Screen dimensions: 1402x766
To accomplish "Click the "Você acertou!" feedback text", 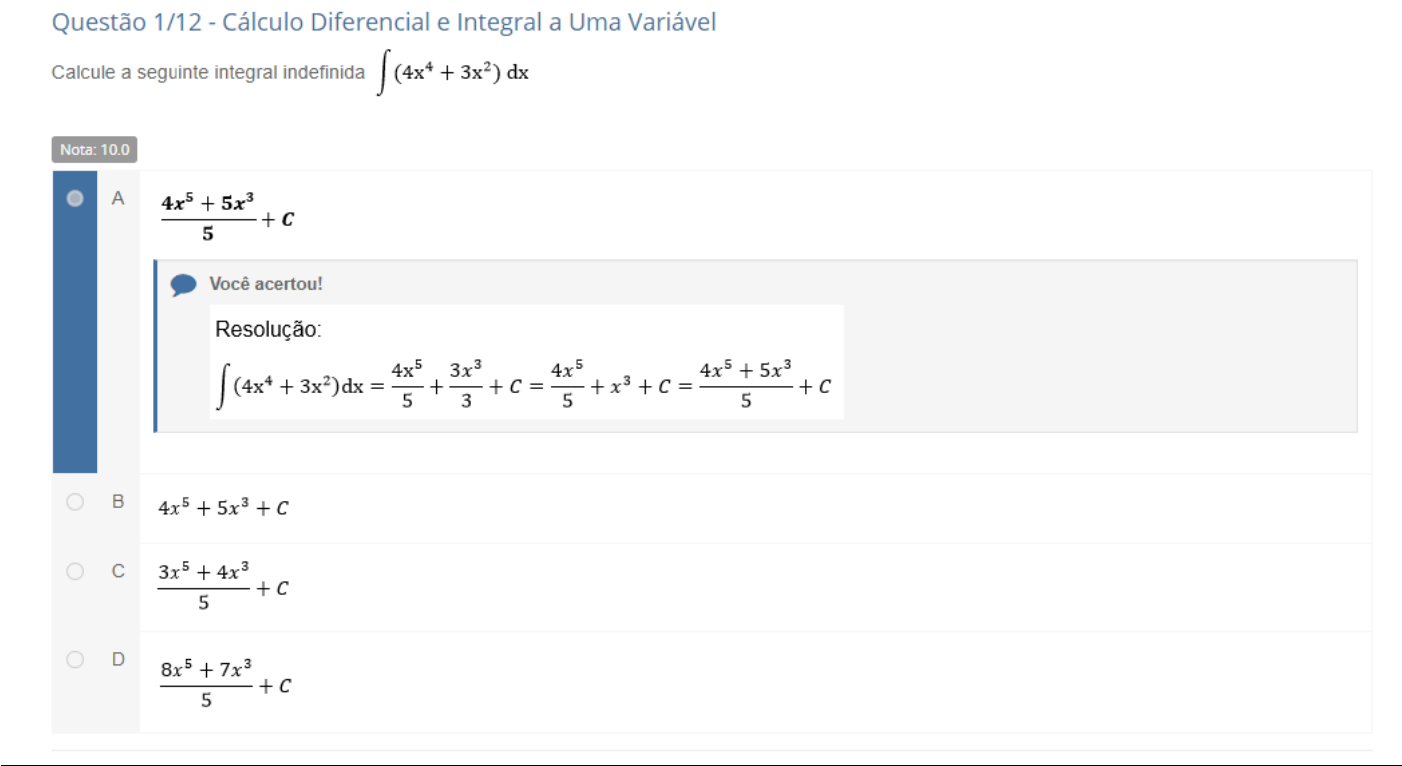I will point(266,284).
